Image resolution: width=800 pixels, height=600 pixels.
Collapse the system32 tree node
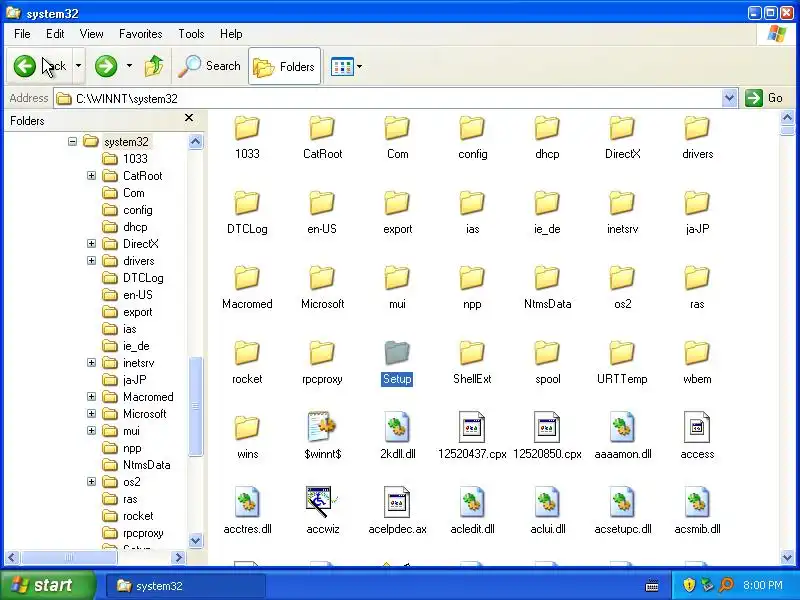point(72,141)
